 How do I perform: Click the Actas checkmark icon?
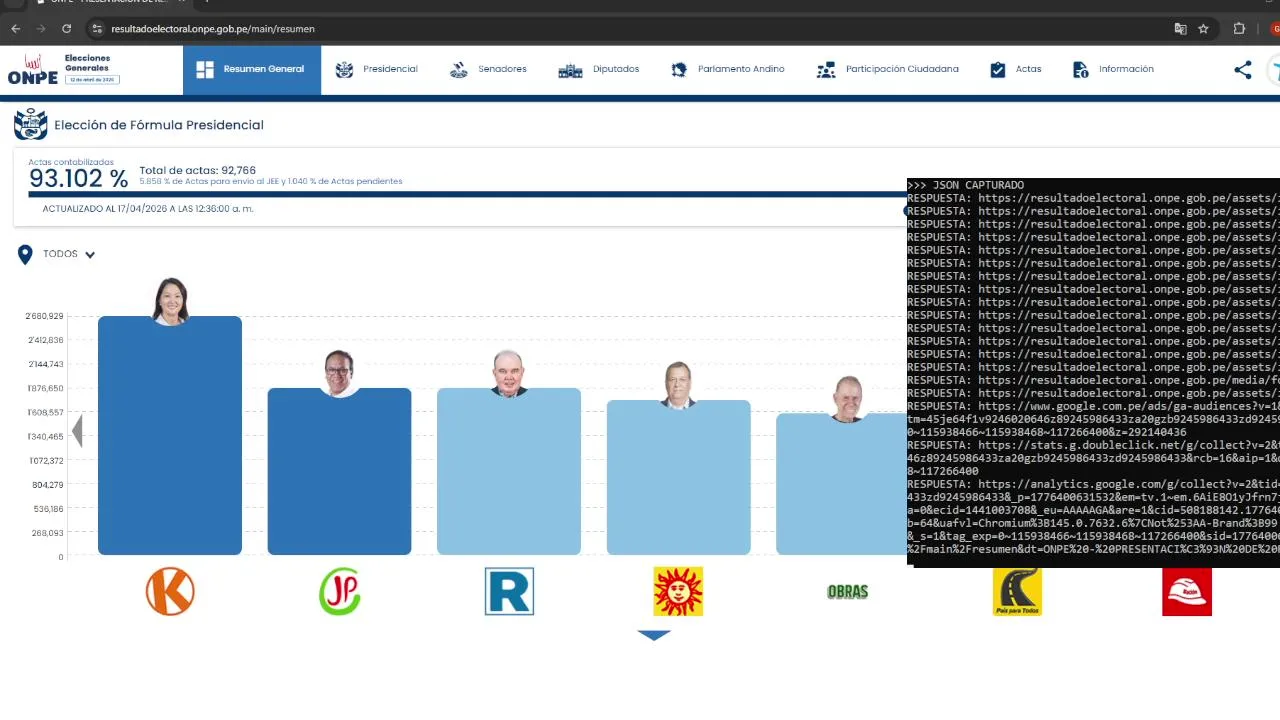click(x=998, y=70)
